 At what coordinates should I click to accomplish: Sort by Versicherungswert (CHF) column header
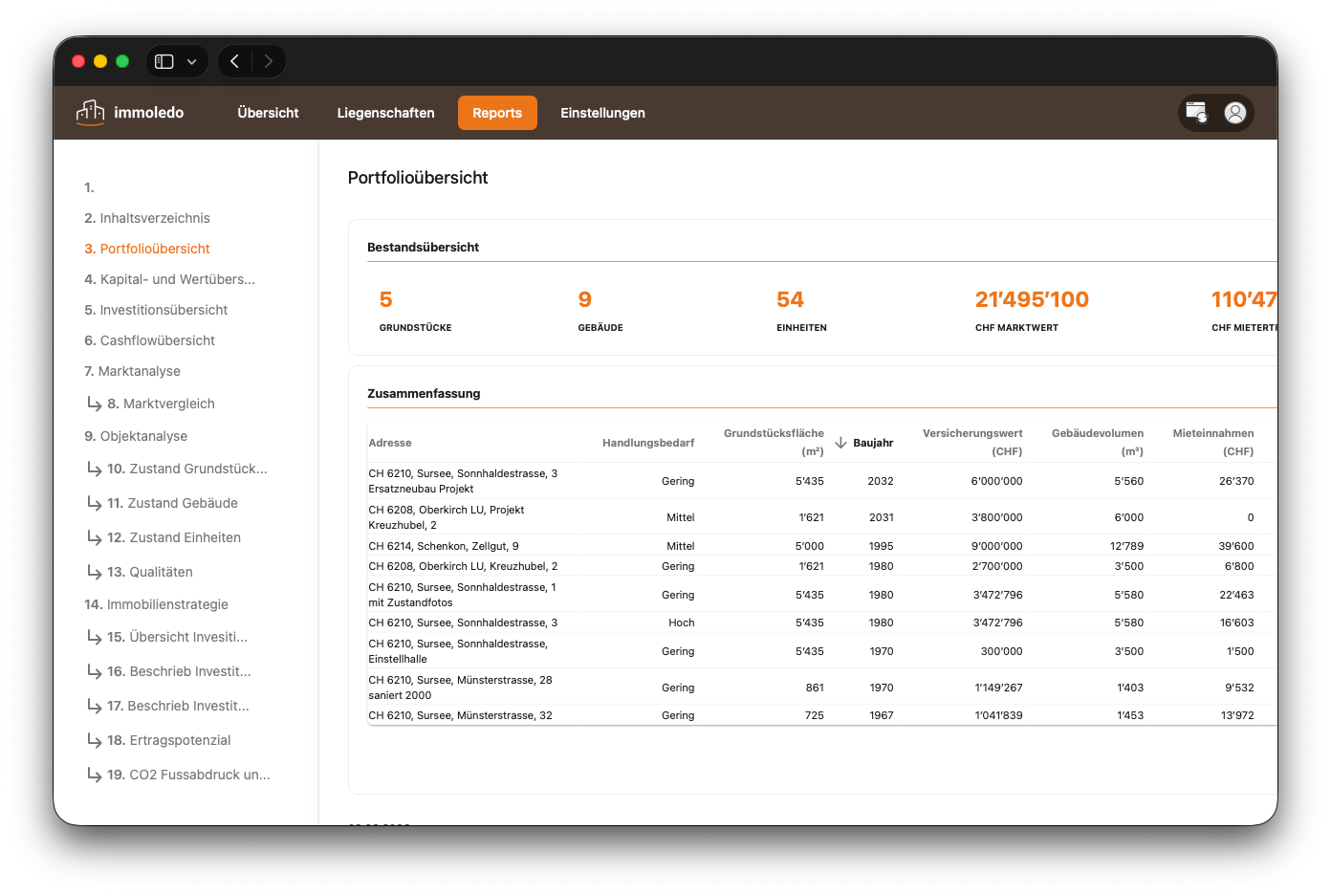click(x=972, y=443)
